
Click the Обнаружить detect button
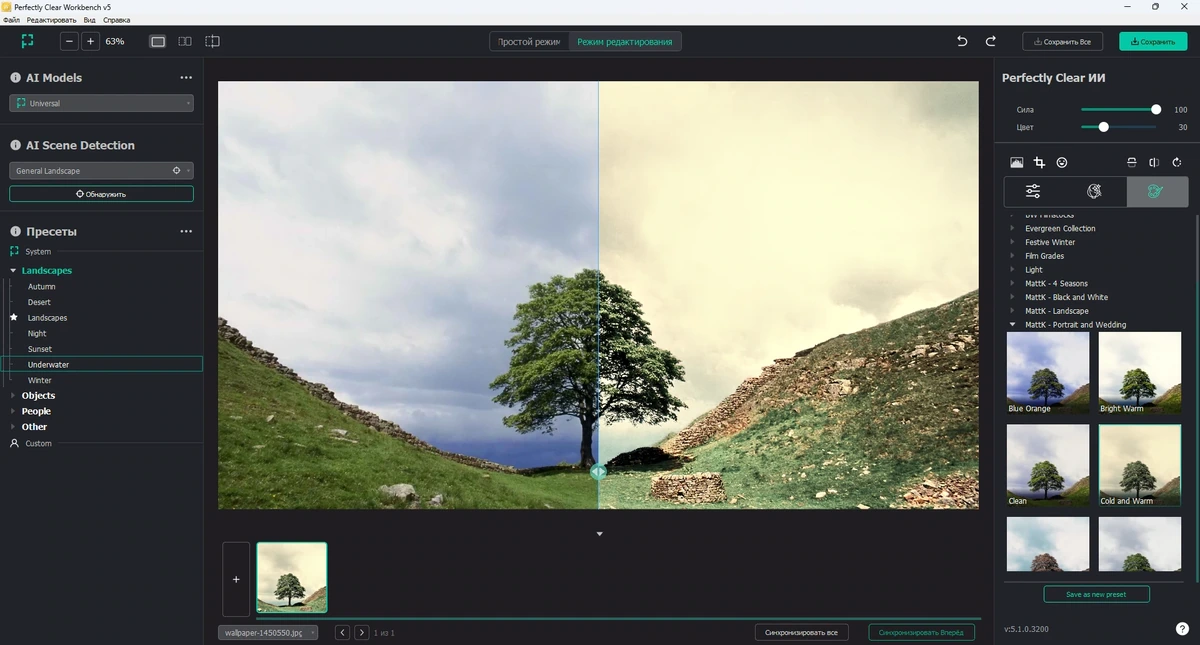[101, 194]
